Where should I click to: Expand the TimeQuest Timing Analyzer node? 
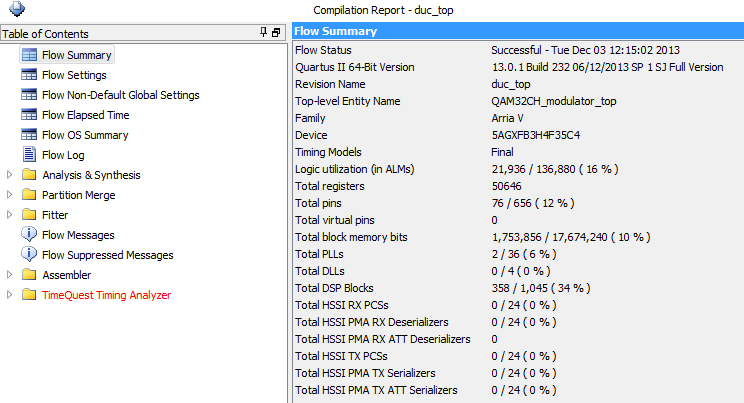9,295
